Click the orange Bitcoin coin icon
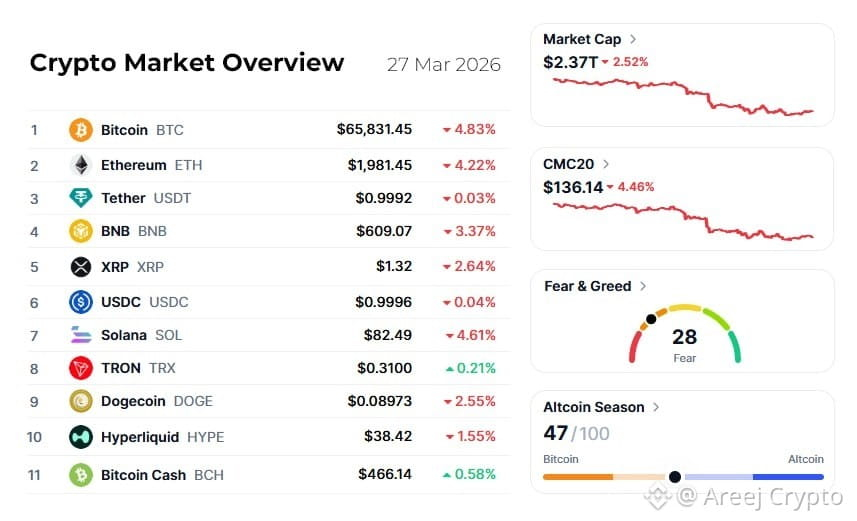This screenshot has width=857, height=521. pos(80,130)
